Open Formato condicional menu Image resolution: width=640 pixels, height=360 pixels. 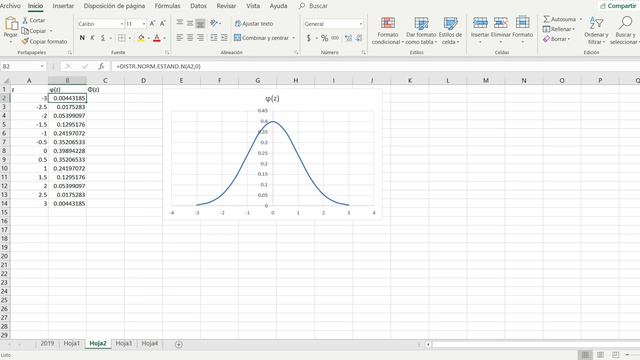[387, 31]
